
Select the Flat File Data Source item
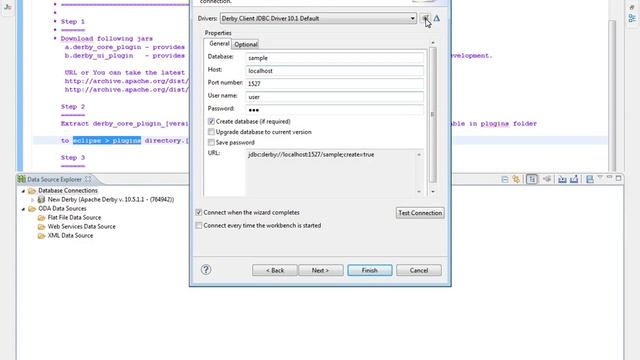[74, 218]
